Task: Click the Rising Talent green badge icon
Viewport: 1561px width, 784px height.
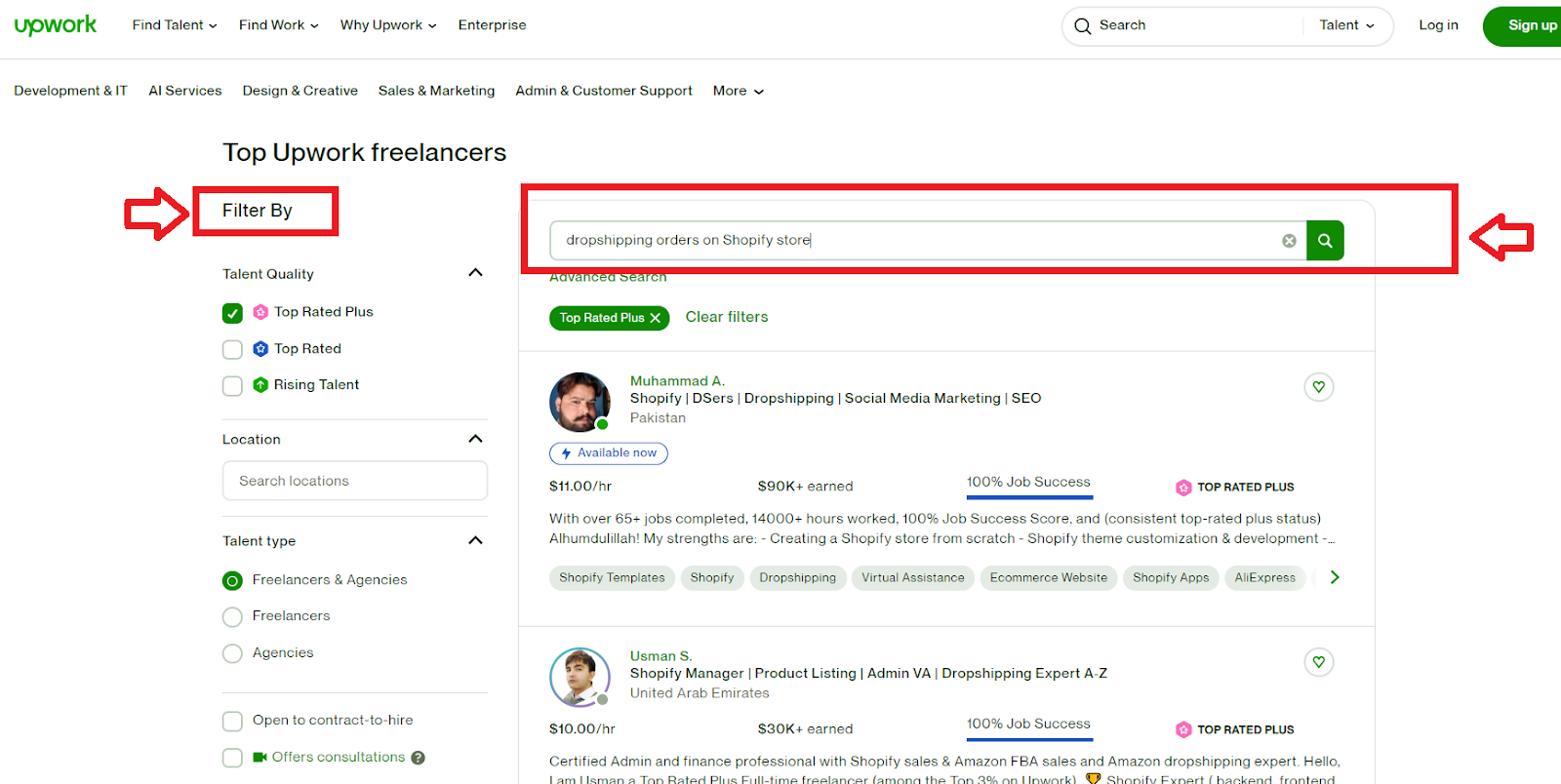Action: coord(260,384)
